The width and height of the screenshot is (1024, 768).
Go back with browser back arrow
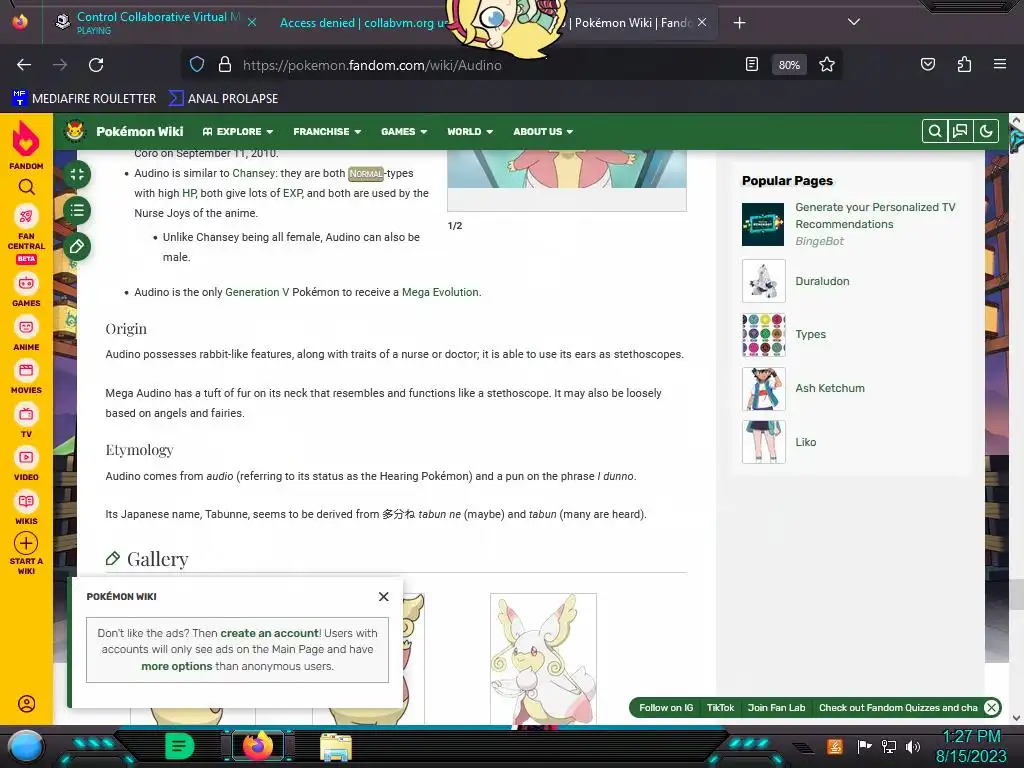[24, 65]
